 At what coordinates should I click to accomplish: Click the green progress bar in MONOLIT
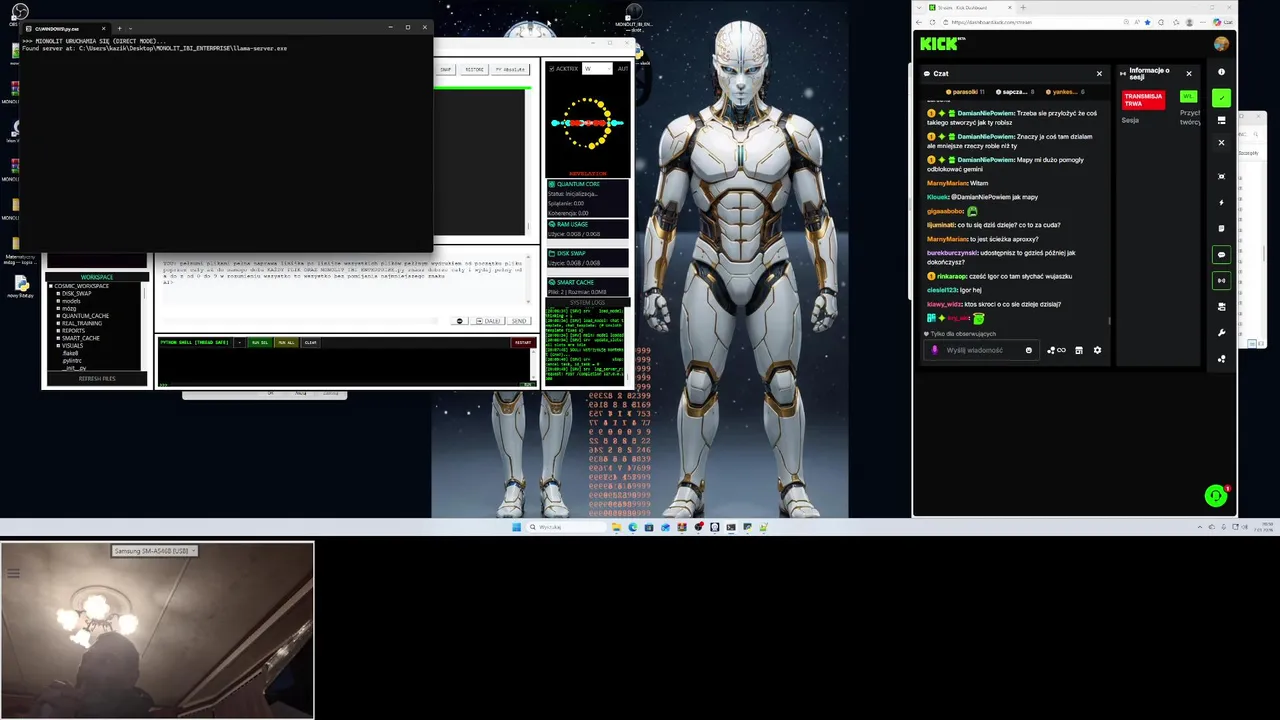(x=481, y=89)
